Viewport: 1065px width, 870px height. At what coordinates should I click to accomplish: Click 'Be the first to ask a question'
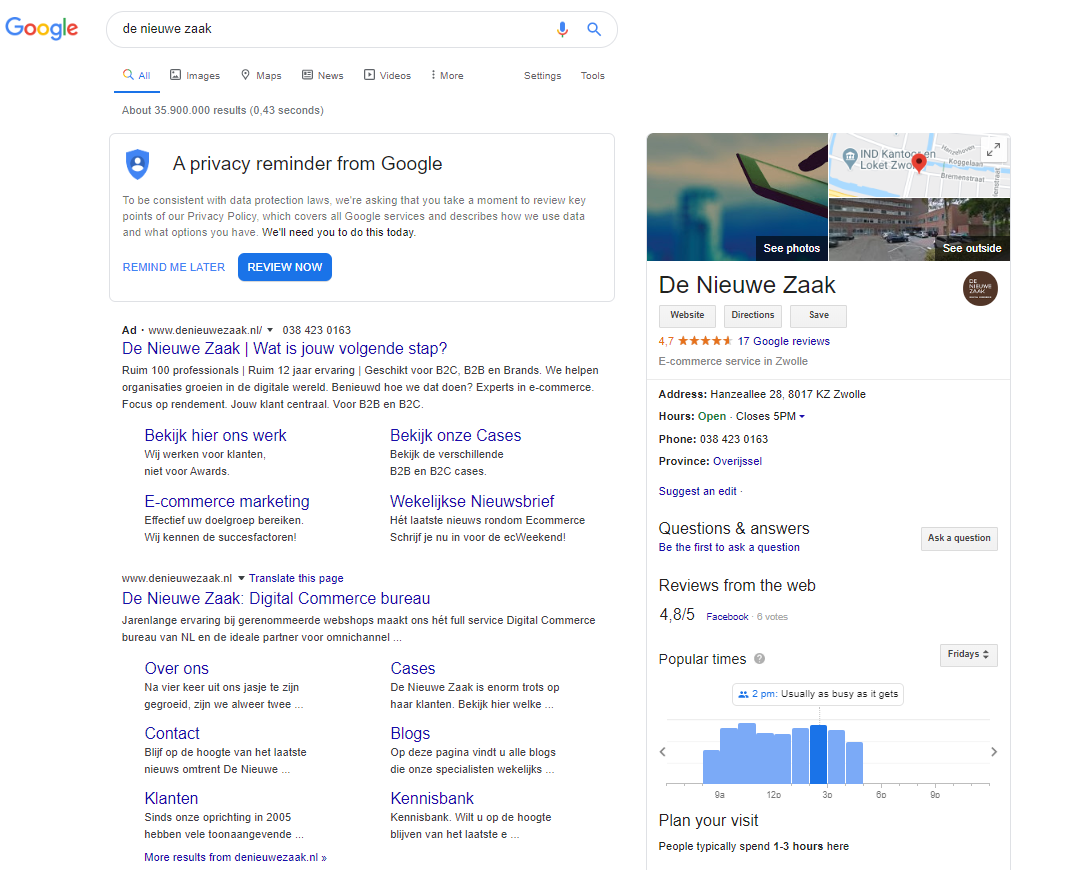point(729,547)
